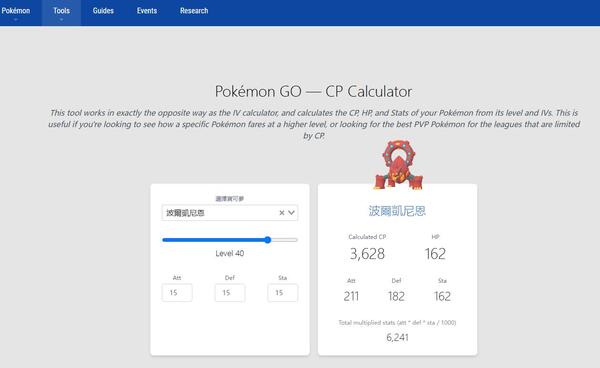The height and width of the screenshot is (368, 600).
Task: Click the Att stat value 211
Action: [x=351, y=296]
